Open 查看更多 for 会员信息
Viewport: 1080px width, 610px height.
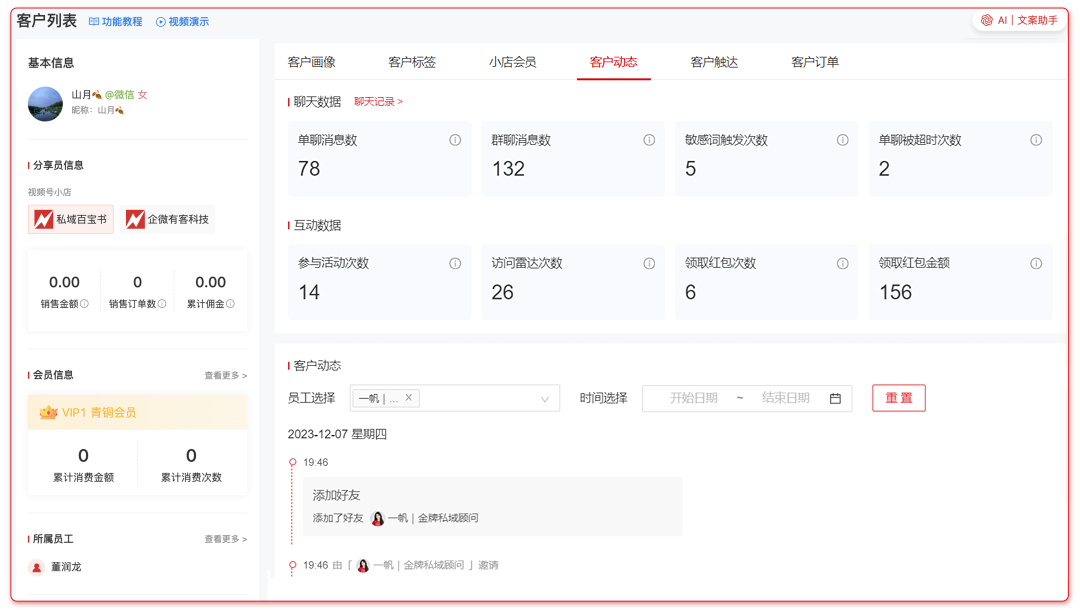pos(225,376)
